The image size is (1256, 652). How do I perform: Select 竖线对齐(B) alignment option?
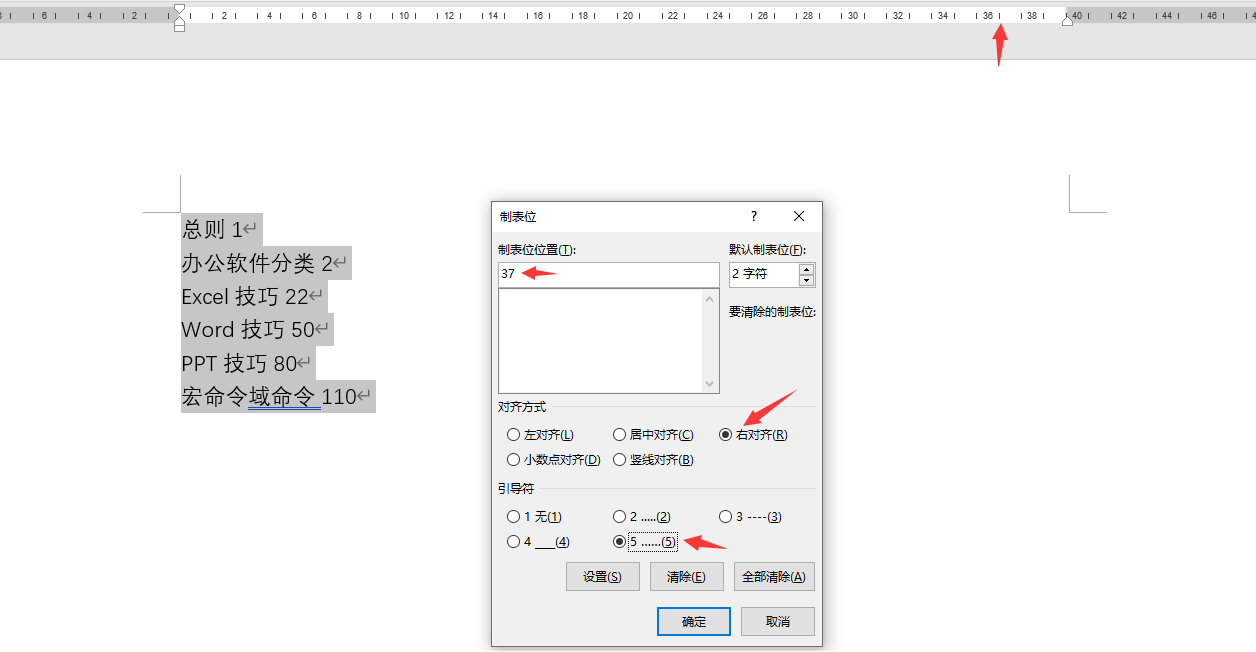[x=620, y=460]
